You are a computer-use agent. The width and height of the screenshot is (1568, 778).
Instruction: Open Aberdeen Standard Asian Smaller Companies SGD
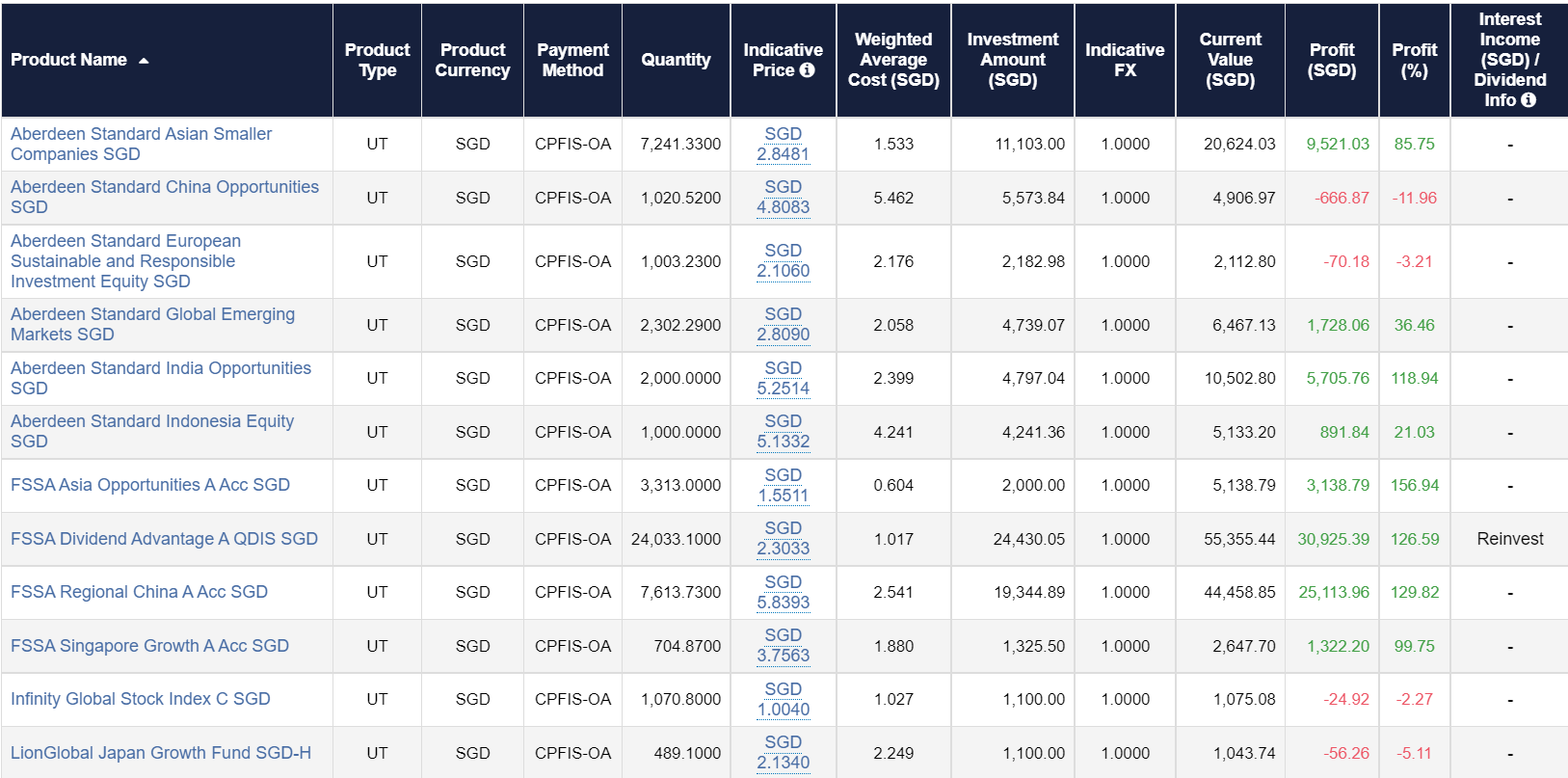pyautogui.click(x=141, y=144)
